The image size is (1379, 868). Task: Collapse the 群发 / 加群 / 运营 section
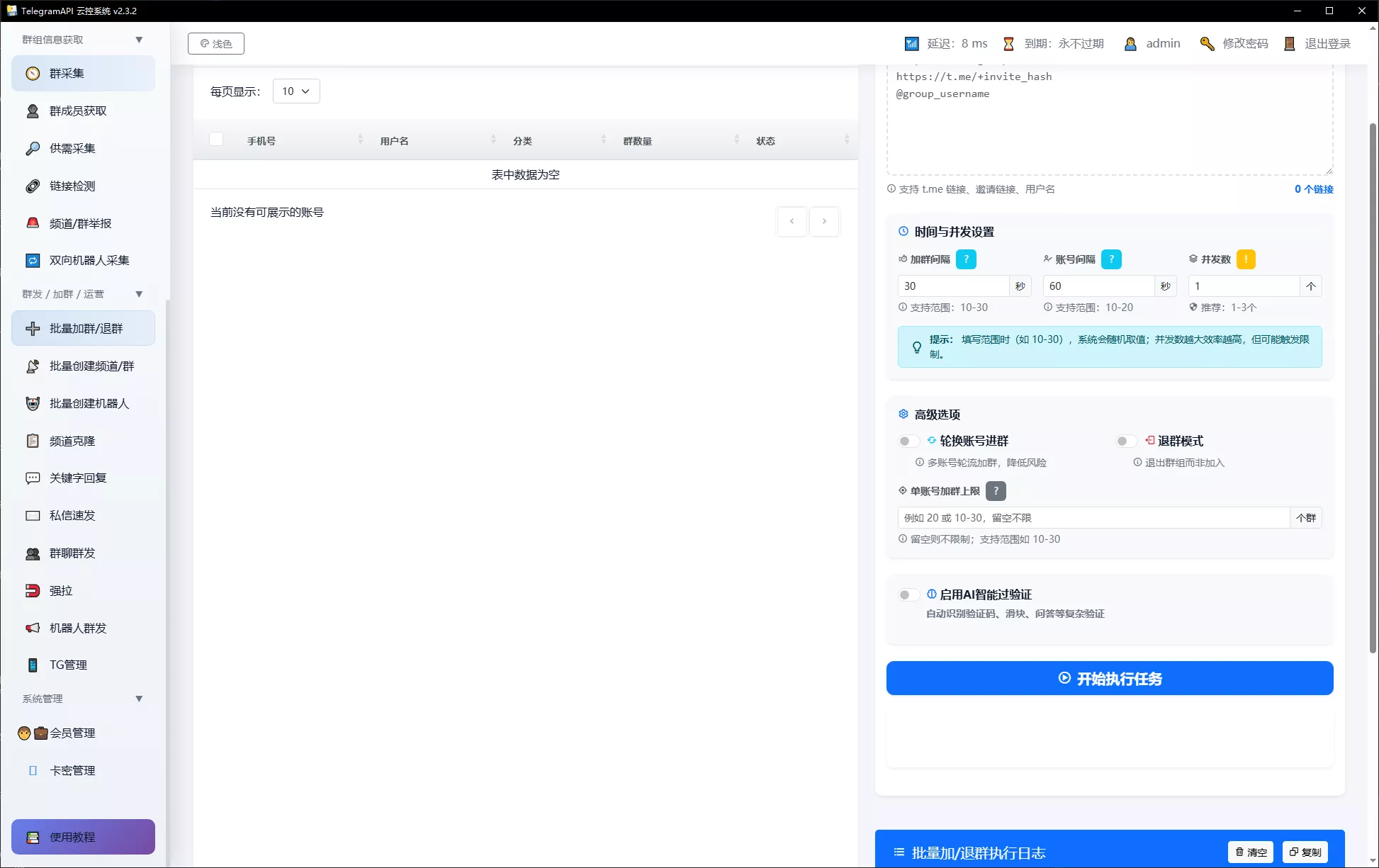tap(139, 294)
